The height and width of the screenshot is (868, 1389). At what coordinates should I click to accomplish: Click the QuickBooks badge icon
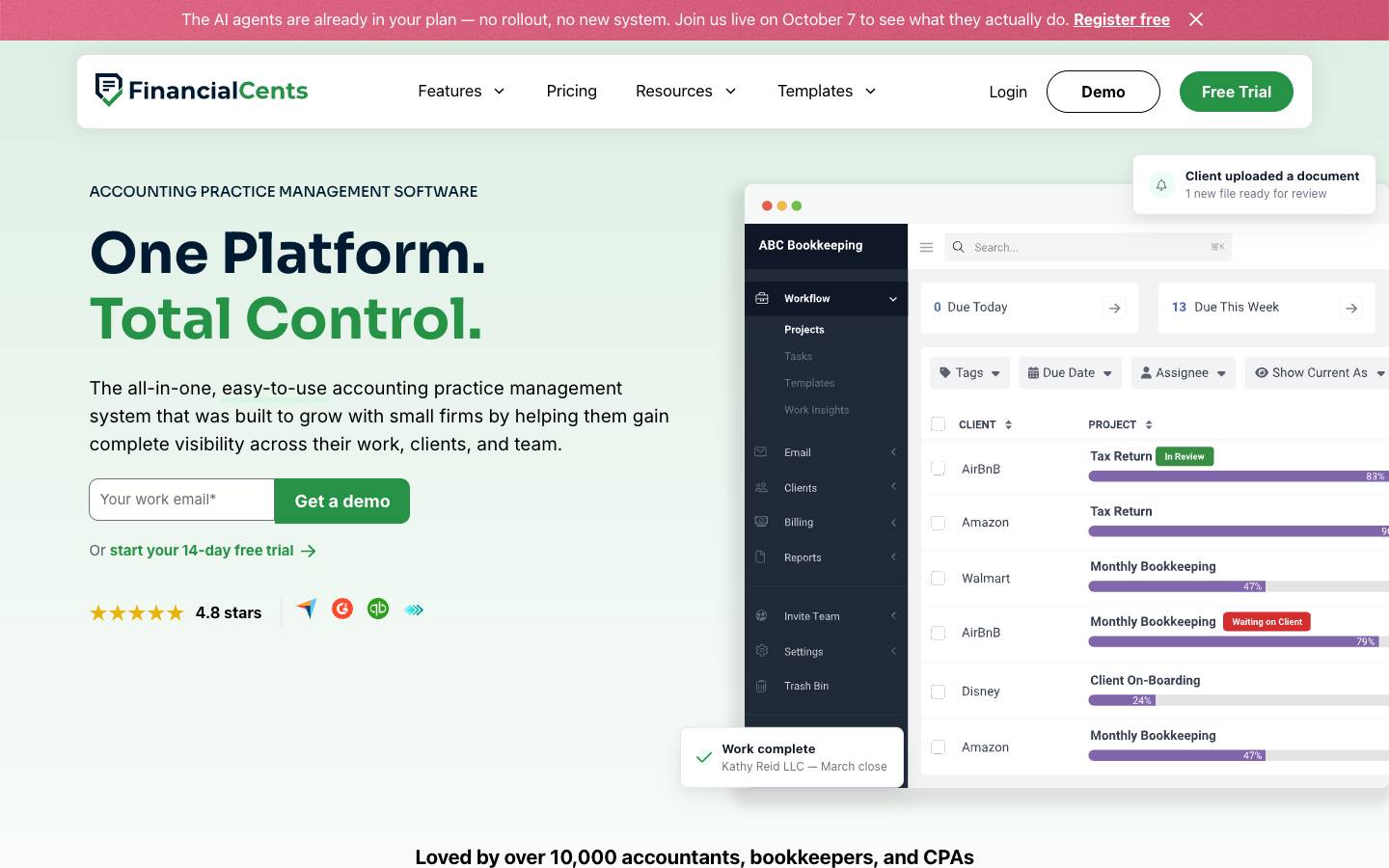(x=378, y=609)
